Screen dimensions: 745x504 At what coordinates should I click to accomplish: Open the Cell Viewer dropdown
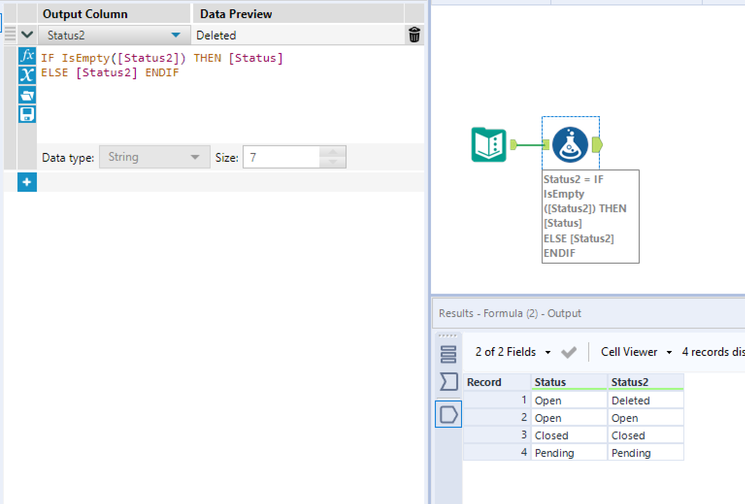(637, 352)
